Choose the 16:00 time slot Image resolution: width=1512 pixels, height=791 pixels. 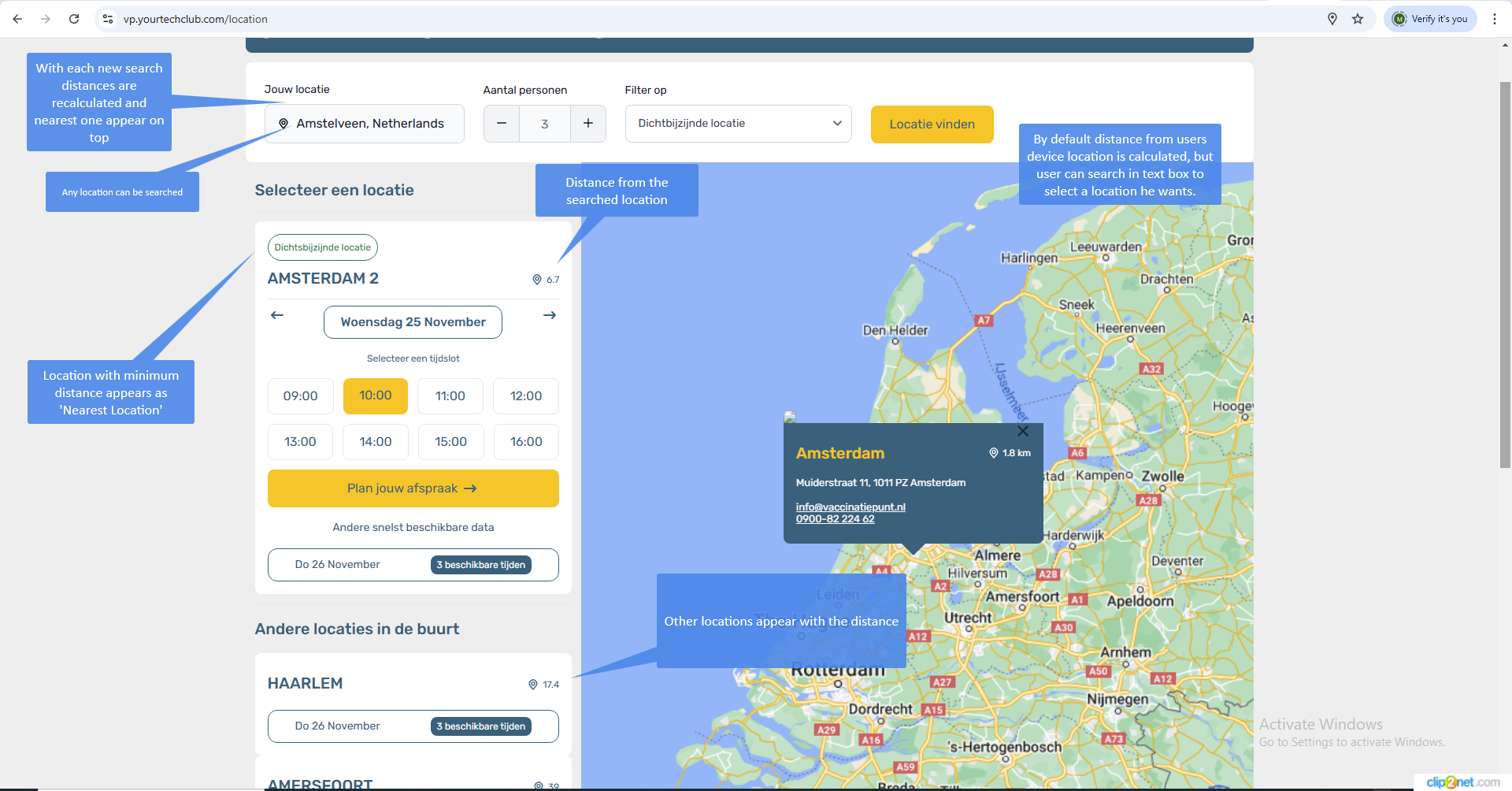(x=526, y=442)
